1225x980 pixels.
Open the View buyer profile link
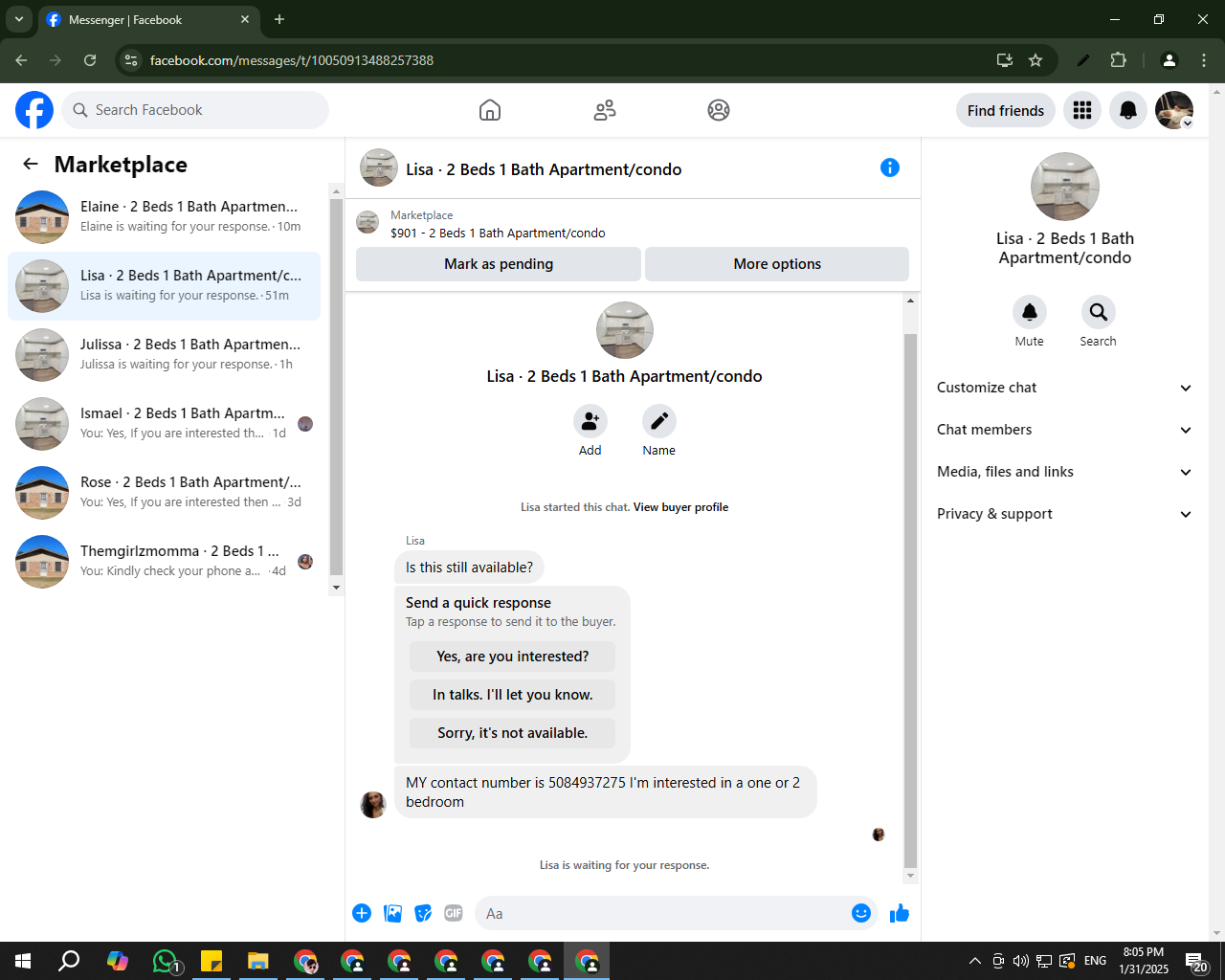pyautogui.click(x=680, y=507)
